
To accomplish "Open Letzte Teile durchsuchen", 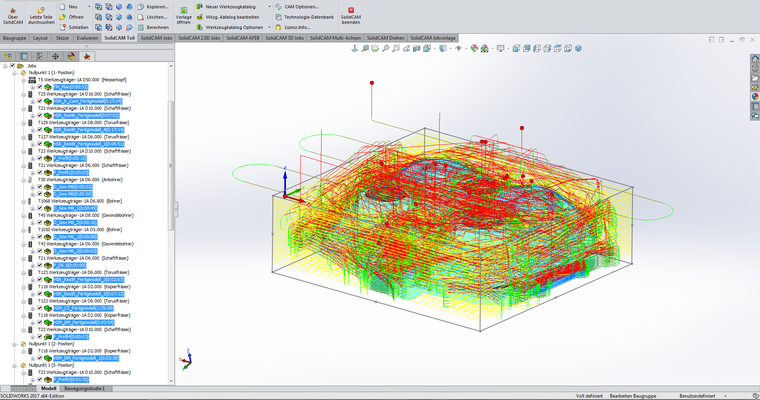I will pyautogui.click(x=41, y=16).
